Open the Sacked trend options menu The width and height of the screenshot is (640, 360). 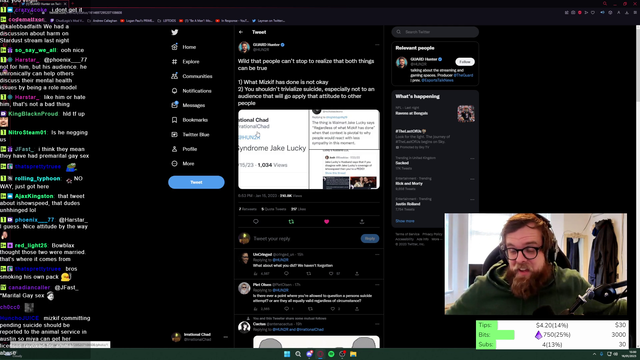tap(472, 158)
